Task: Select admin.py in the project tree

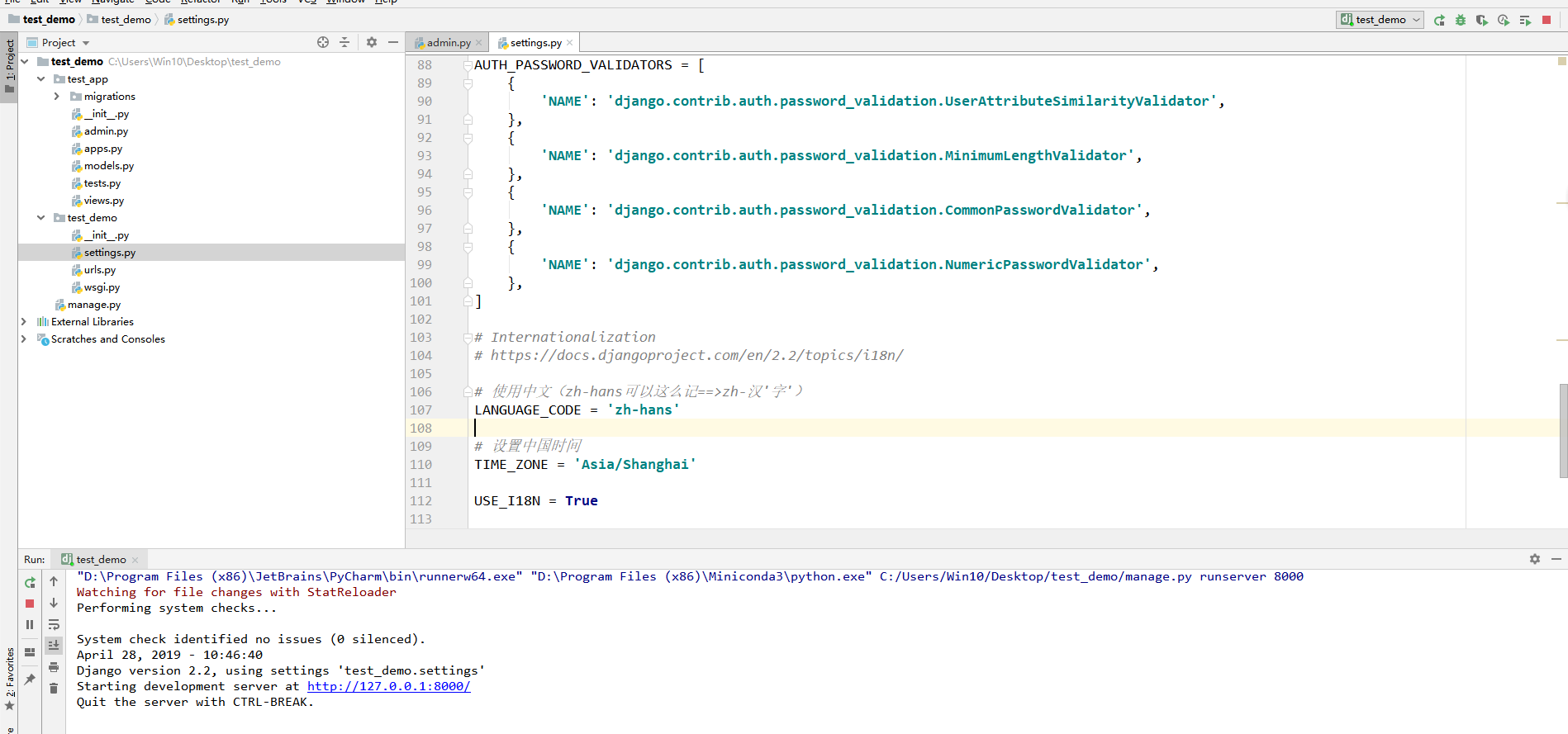Action: coord(106,131)
